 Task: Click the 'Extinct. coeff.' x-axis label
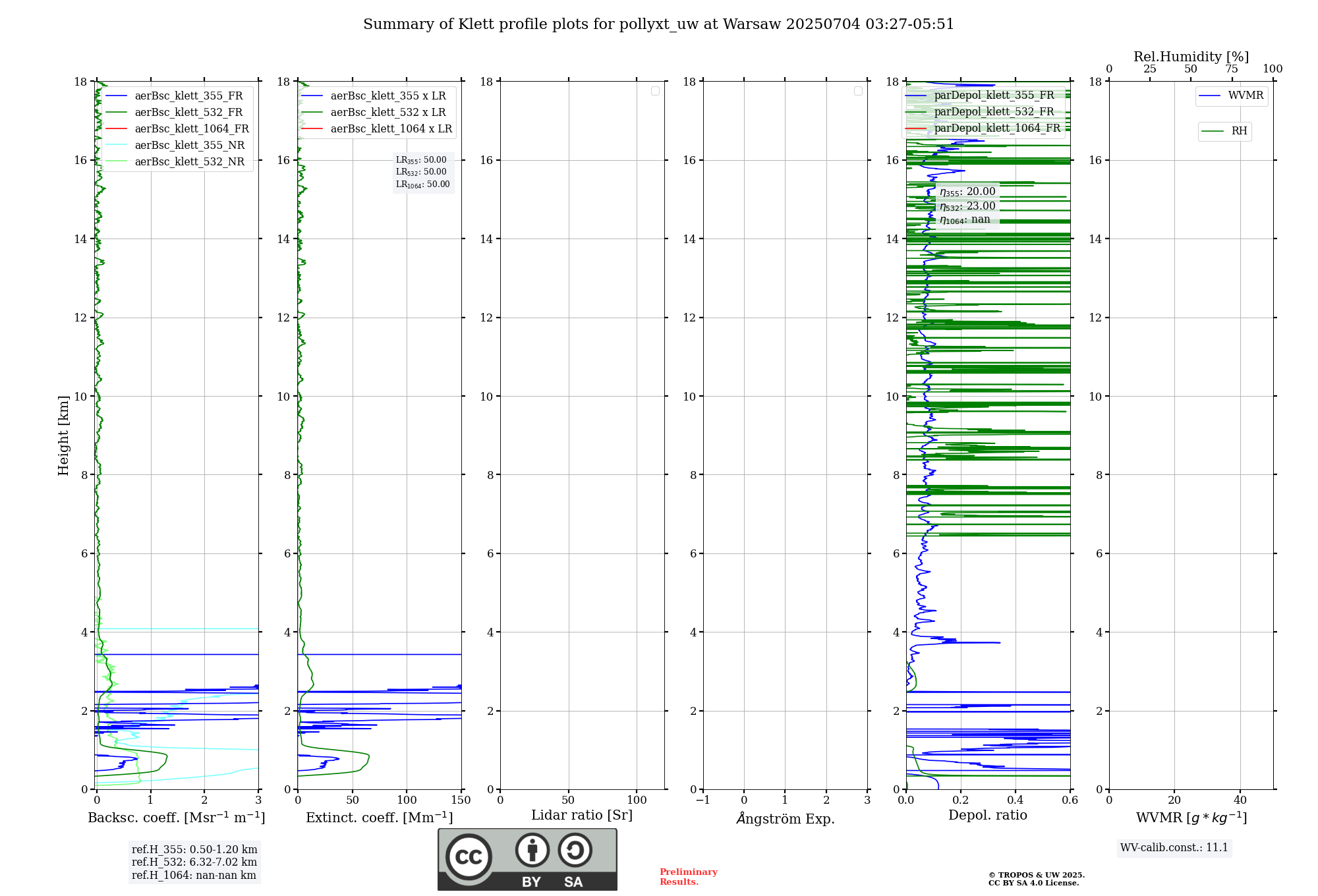(x=380, y=818)
